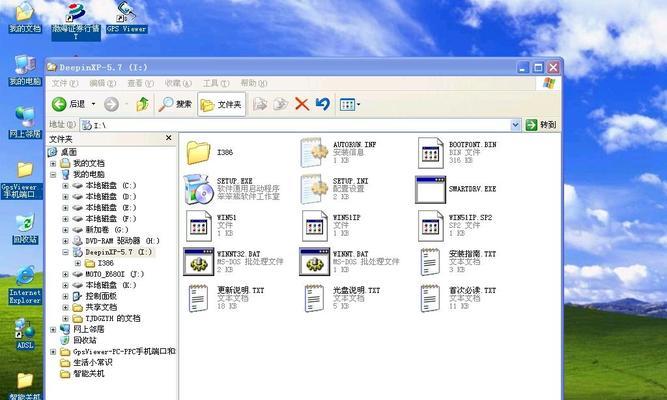The image size is (667, 400).
Task: Click the Go (转到) button
Action: 541,125
